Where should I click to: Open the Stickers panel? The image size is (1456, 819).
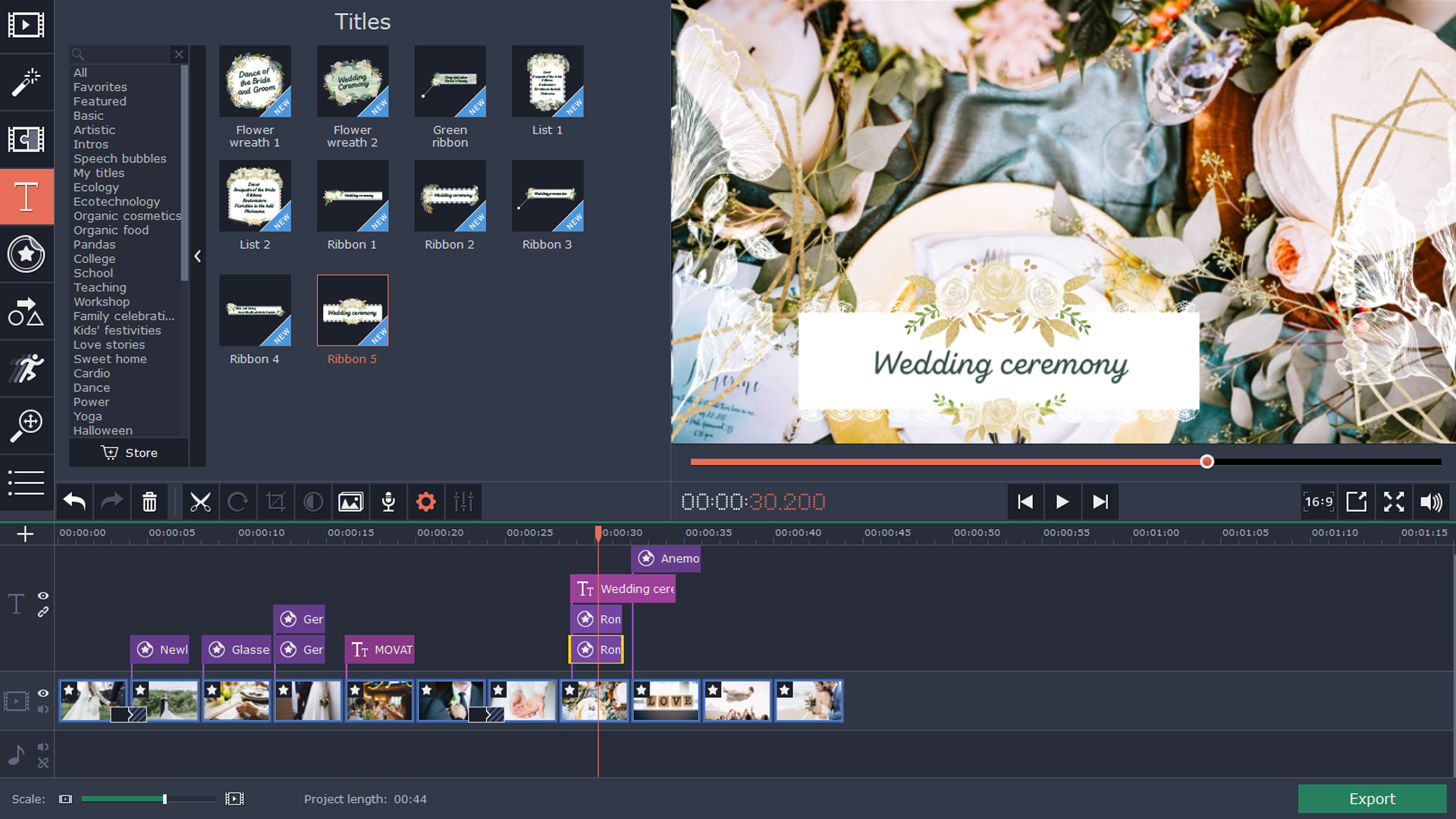click(26, 255)
